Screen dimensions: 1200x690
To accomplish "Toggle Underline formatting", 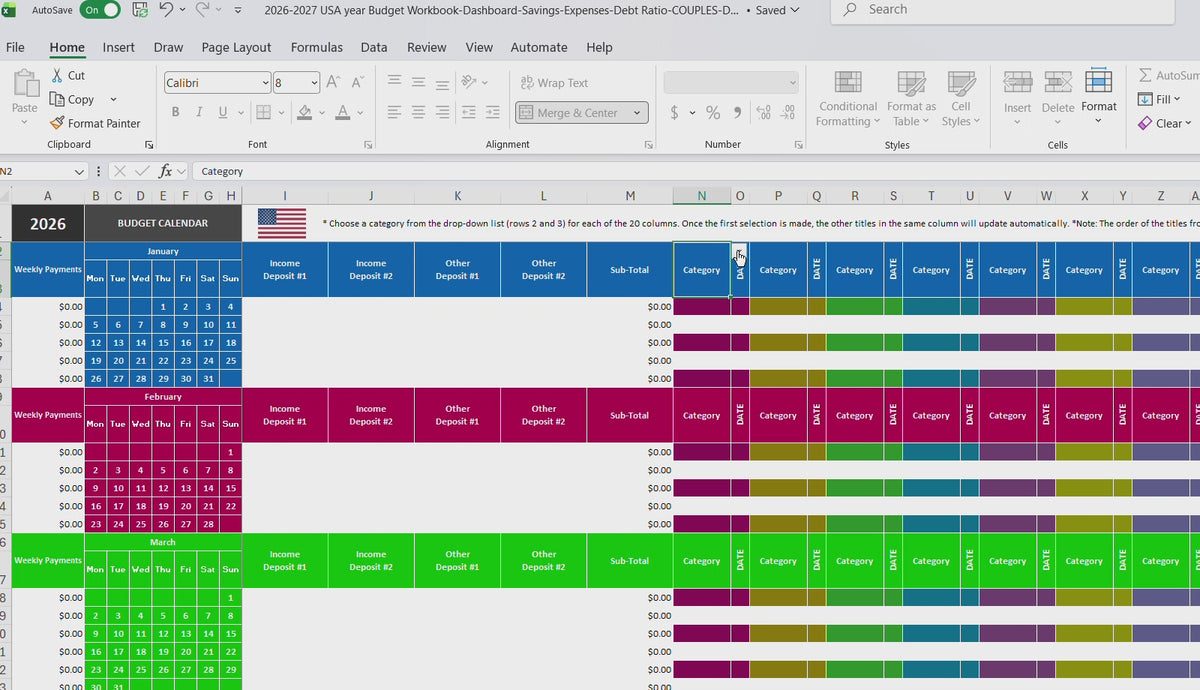I will [x=222, y=112].
